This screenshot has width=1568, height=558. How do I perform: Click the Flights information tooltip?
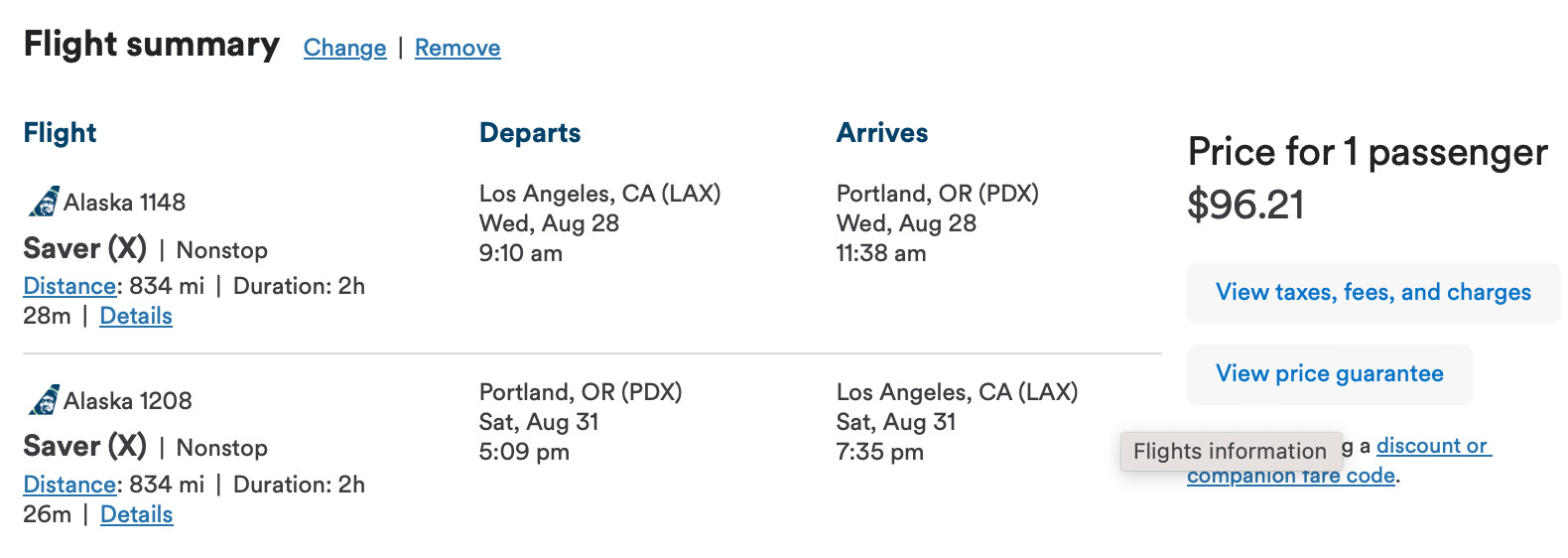1230,452
